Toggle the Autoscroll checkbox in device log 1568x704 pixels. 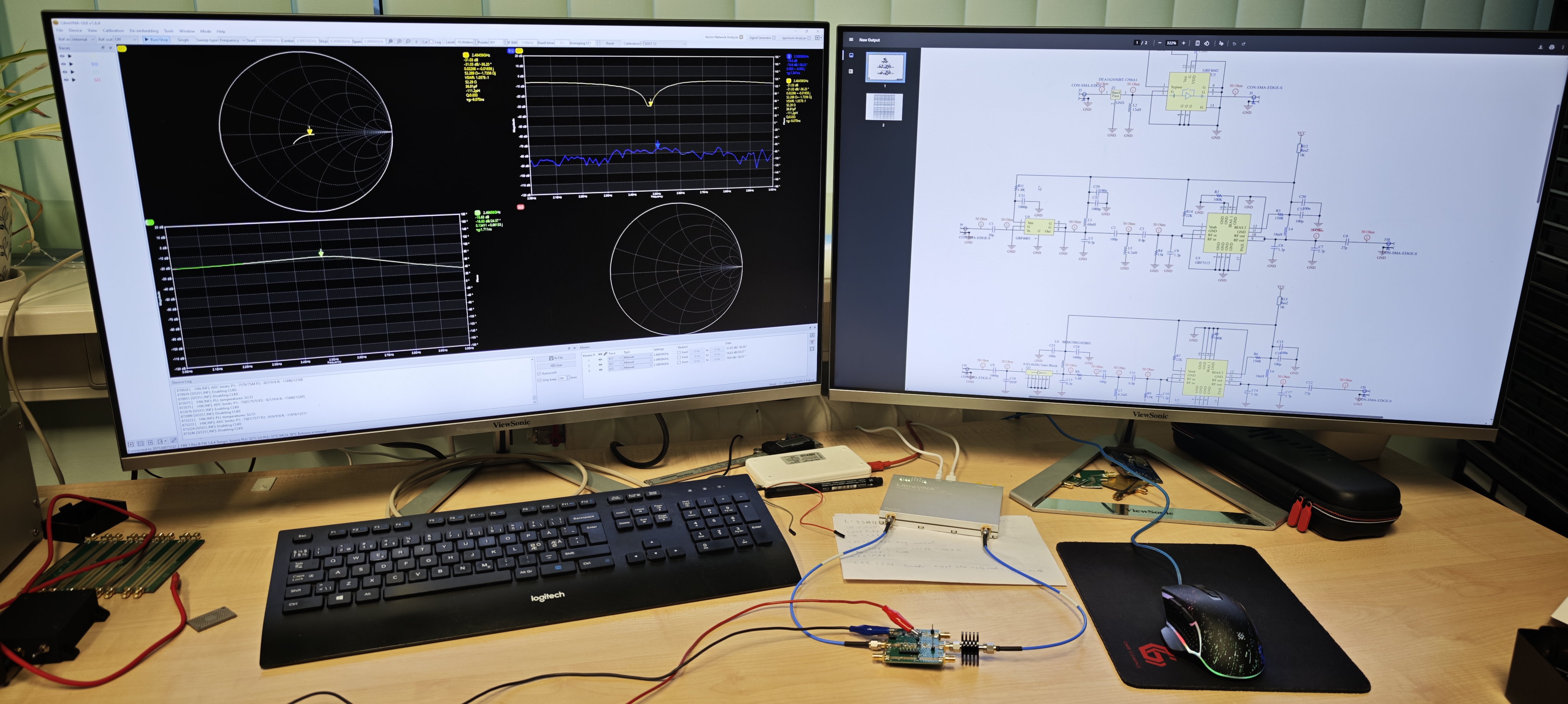pos(539,373)
